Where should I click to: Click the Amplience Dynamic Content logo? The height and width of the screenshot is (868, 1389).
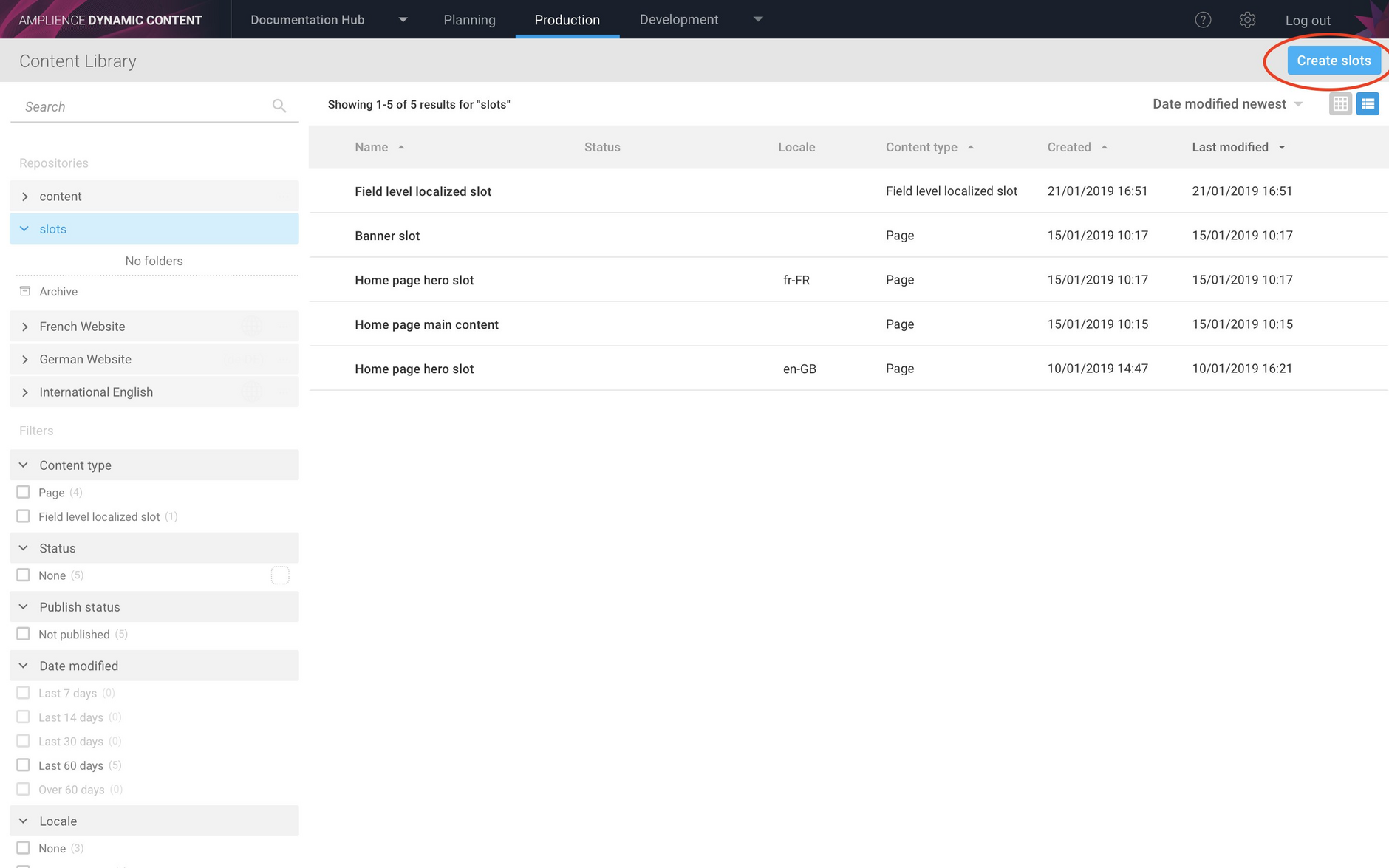pos(109,19)
